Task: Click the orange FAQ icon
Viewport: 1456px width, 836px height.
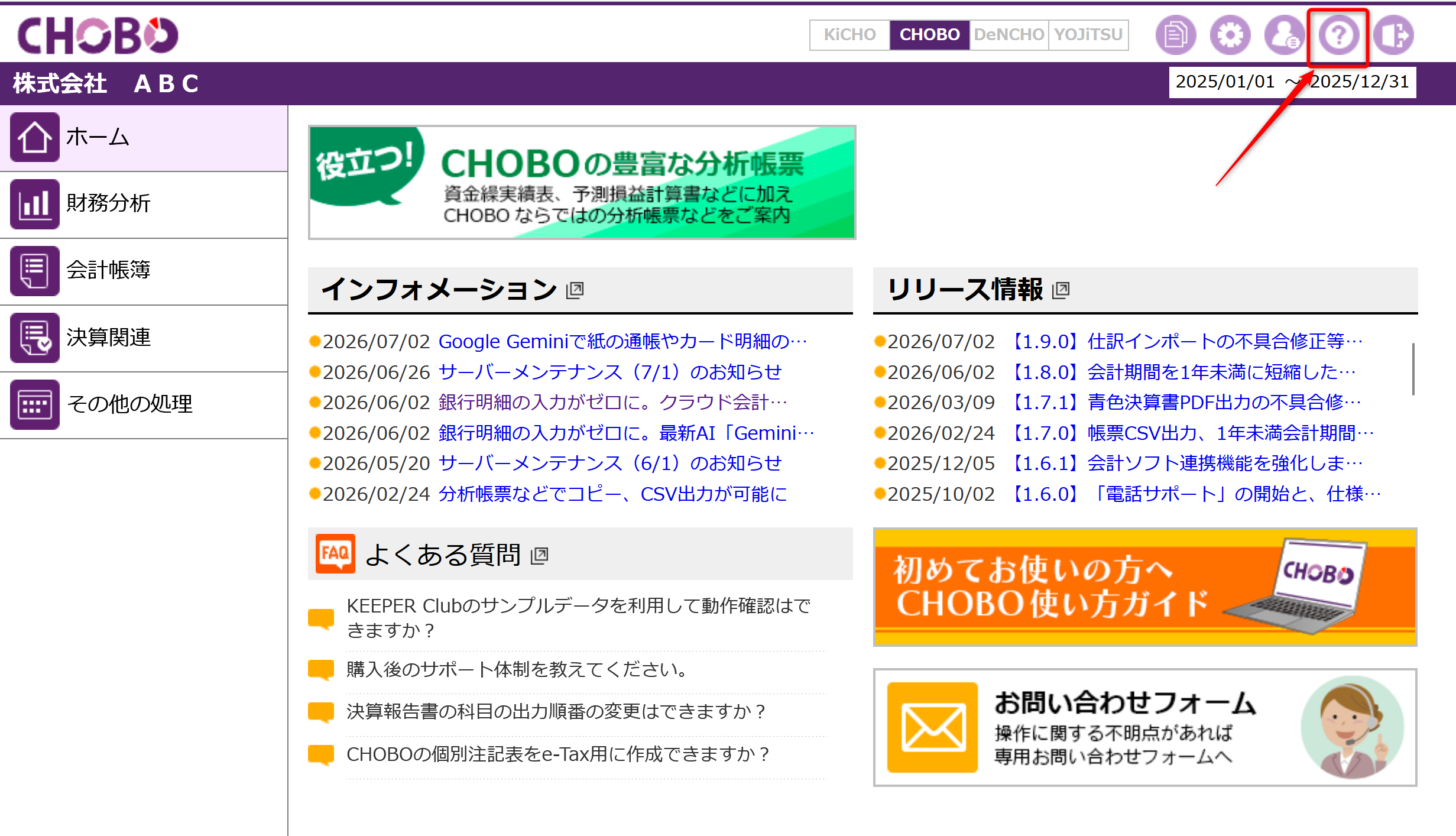Action: pos(335,554)
